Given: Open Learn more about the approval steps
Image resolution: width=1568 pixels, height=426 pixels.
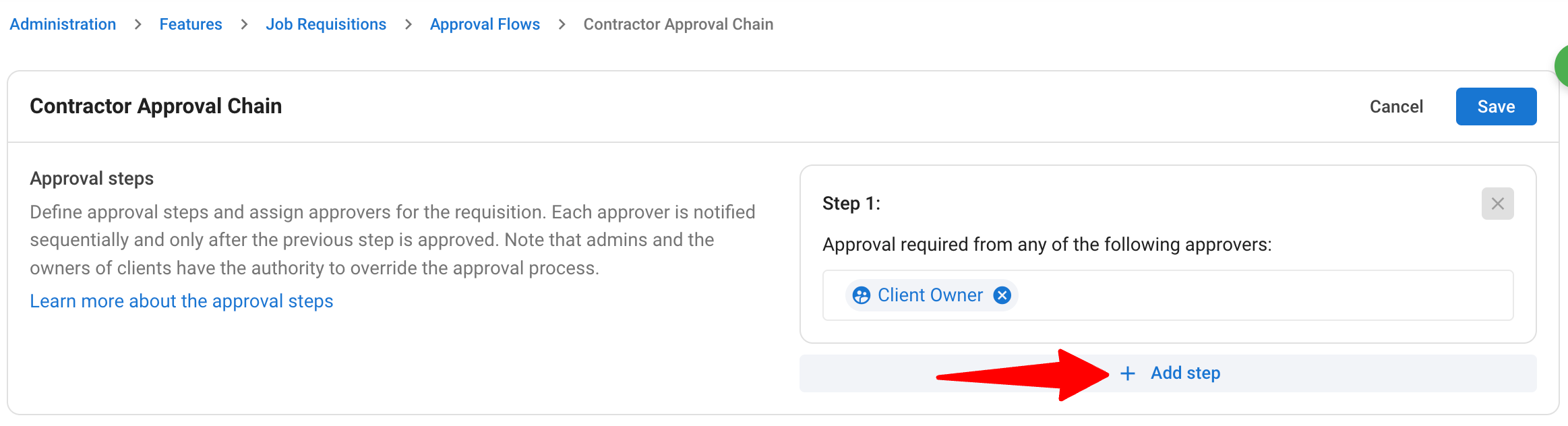Looking at the screenshot, I should (x=181, y=301).
